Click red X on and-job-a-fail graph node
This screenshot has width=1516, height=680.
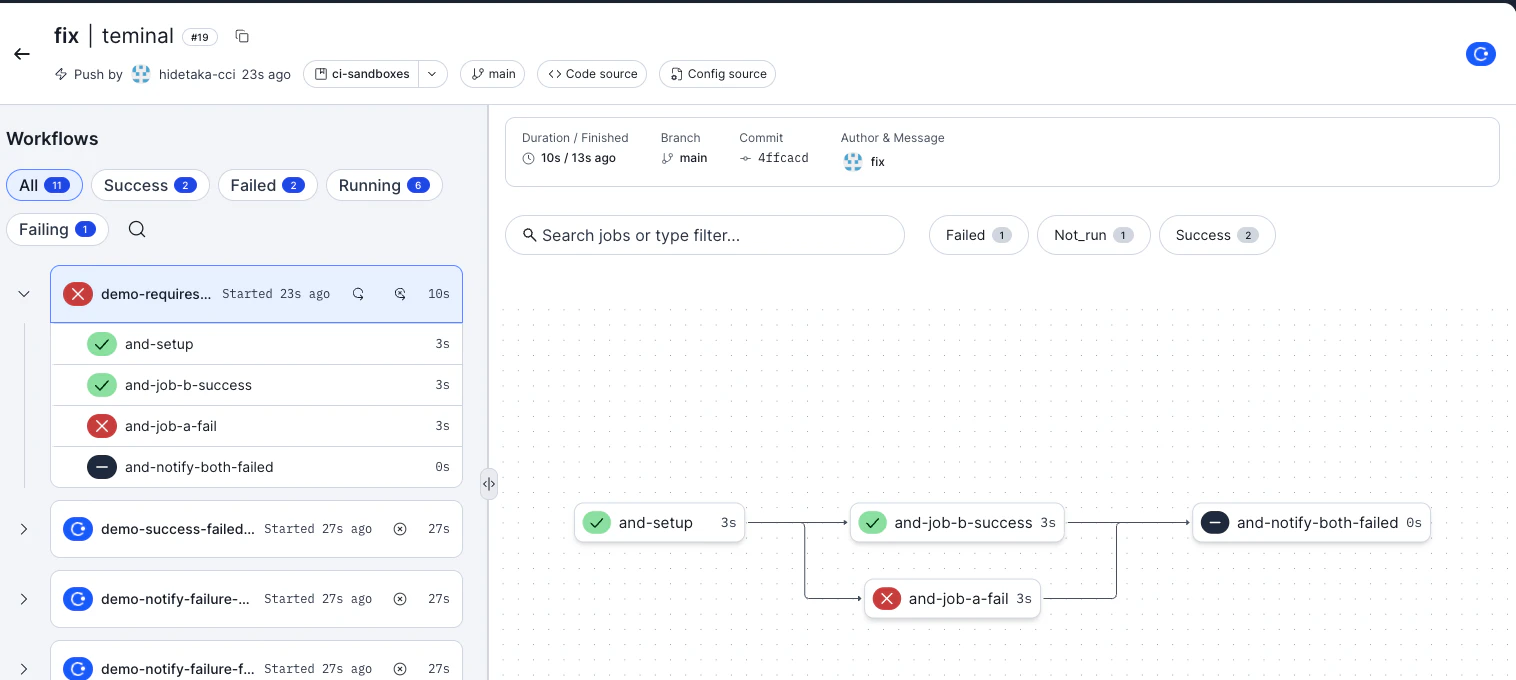click(x=887, y=599)
